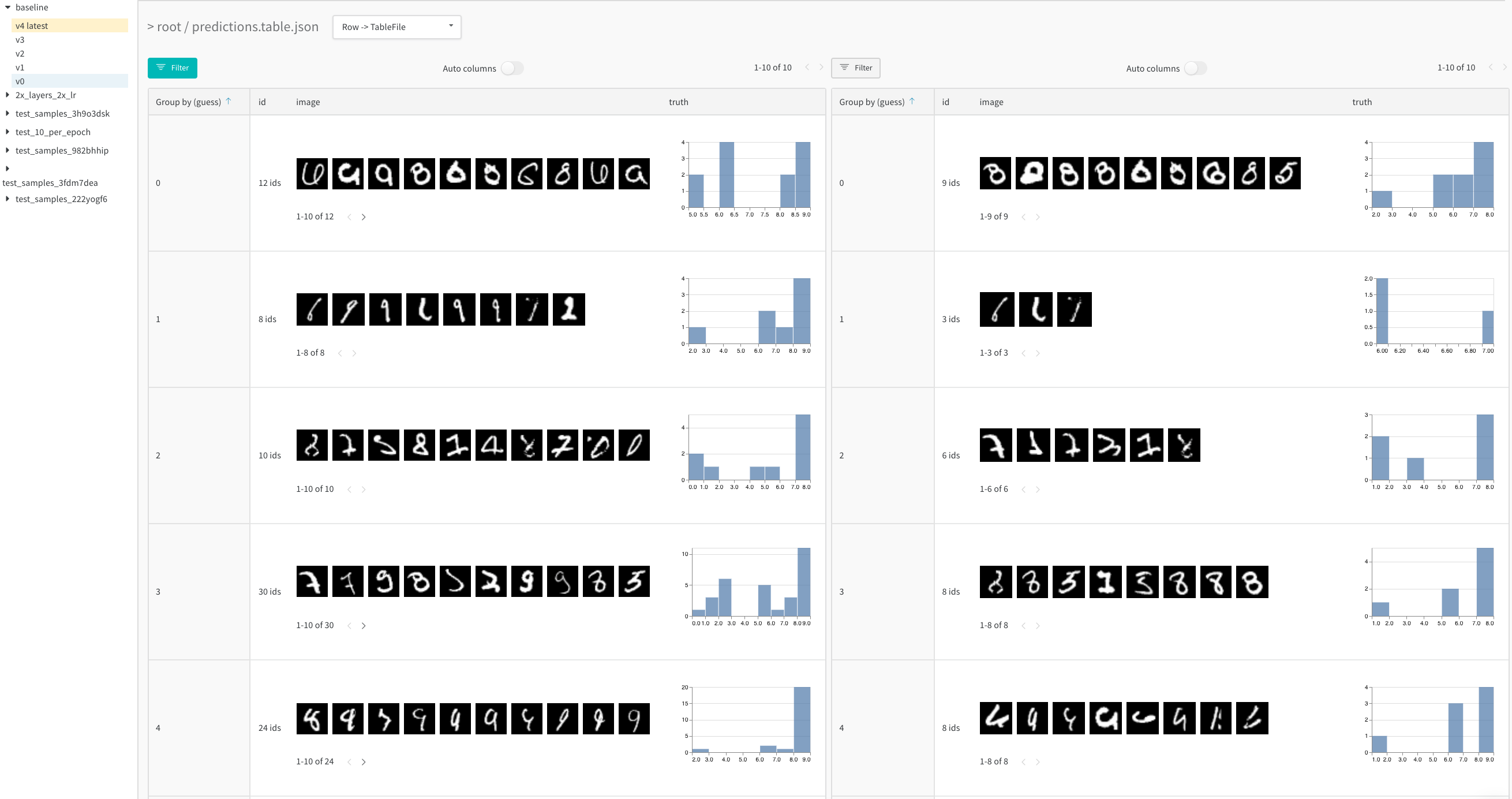Click next page chevron for the 1-10 of 12 images
This screenshot has height=799, width=1512.
pyautogui.click(x=364, y=216)
